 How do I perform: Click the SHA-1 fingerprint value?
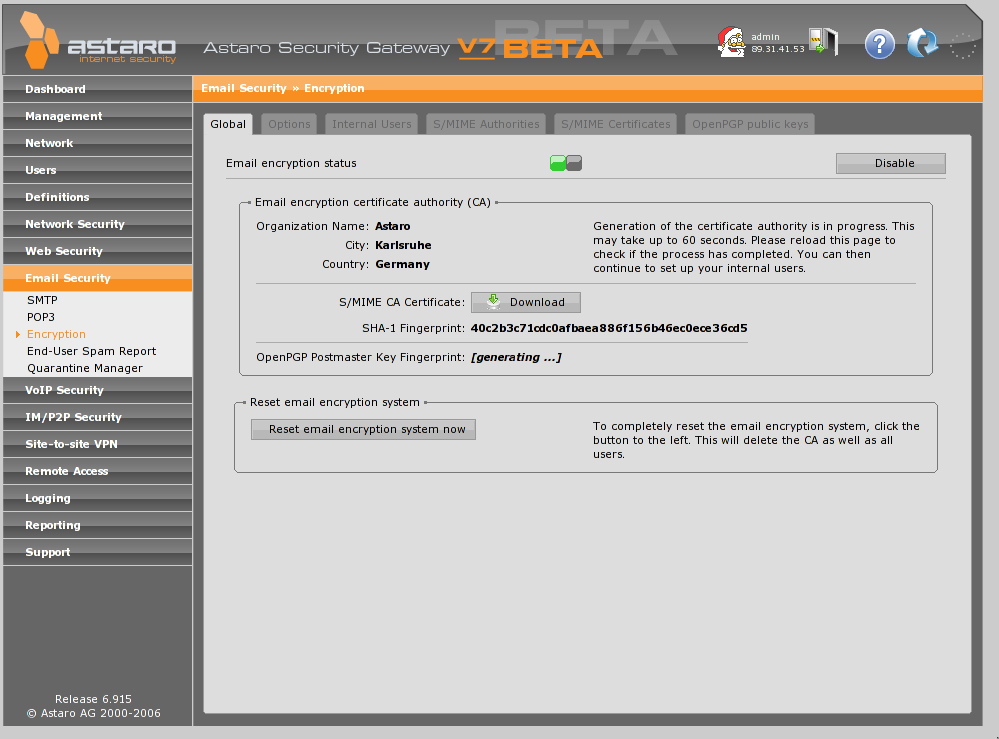[609, 329]
